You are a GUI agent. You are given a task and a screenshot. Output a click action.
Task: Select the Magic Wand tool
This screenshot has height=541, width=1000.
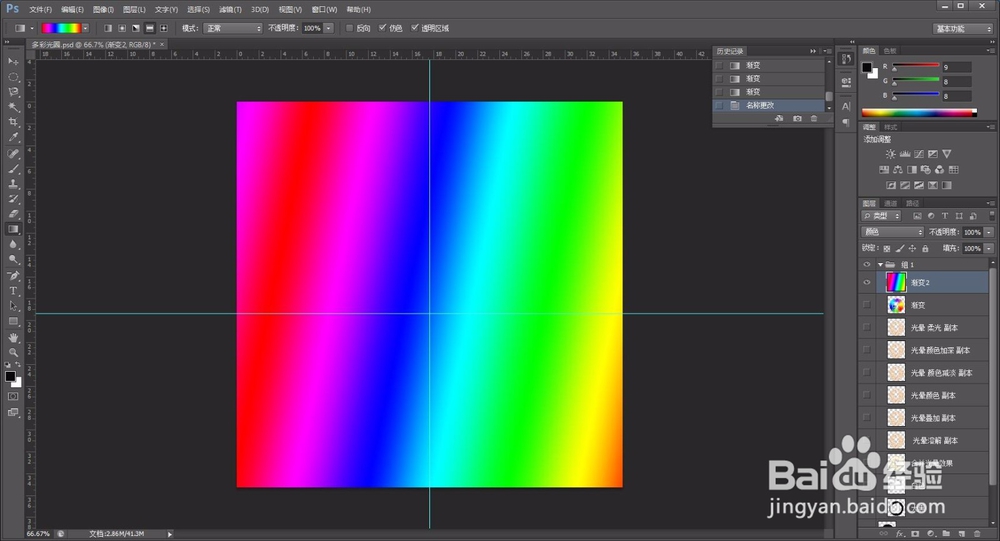click(x=13, y=107)
